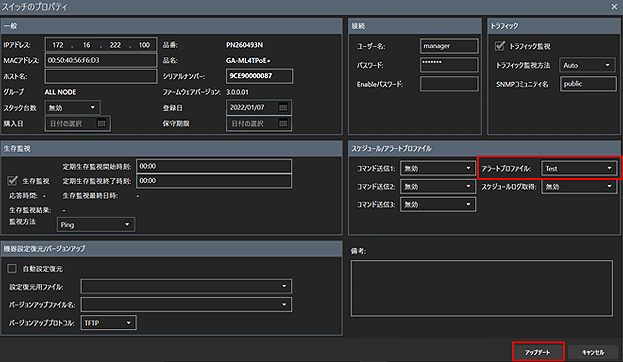Click the part number PN260493N
This screenshot has height=362, width=623.
tap(244, 45)
